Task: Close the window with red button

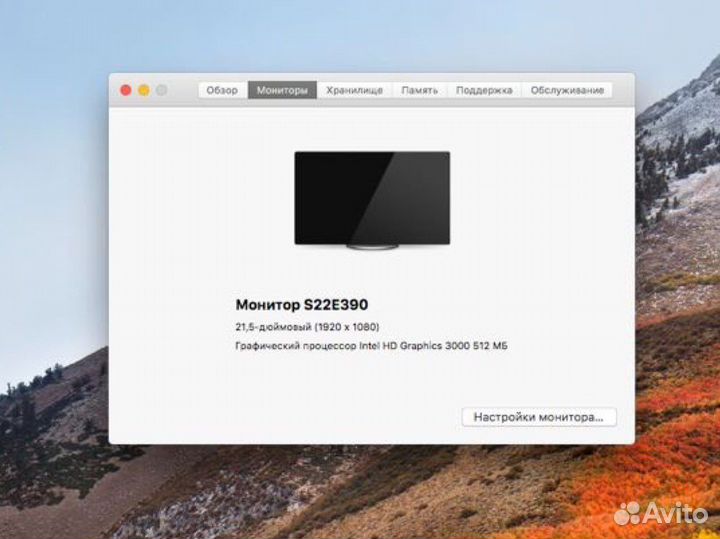Action: pyautogui.click(x=126, y=90)
